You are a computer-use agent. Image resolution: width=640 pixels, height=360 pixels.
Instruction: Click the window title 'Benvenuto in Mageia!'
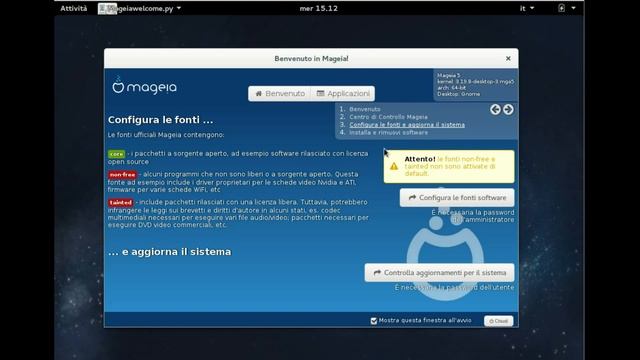tap(311, 59)
